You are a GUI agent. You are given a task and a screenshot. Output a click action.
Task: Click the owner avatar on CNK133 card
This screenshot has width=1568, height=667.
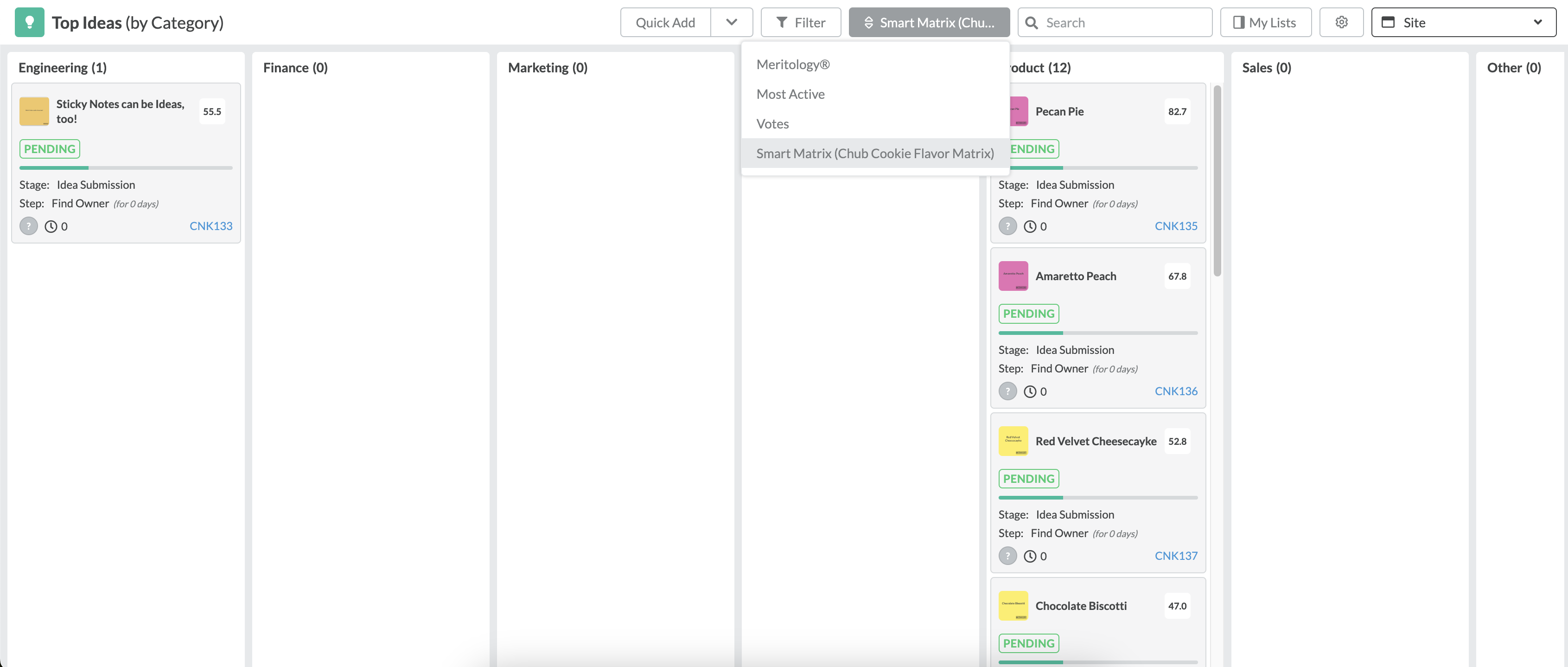coord(29,226)
